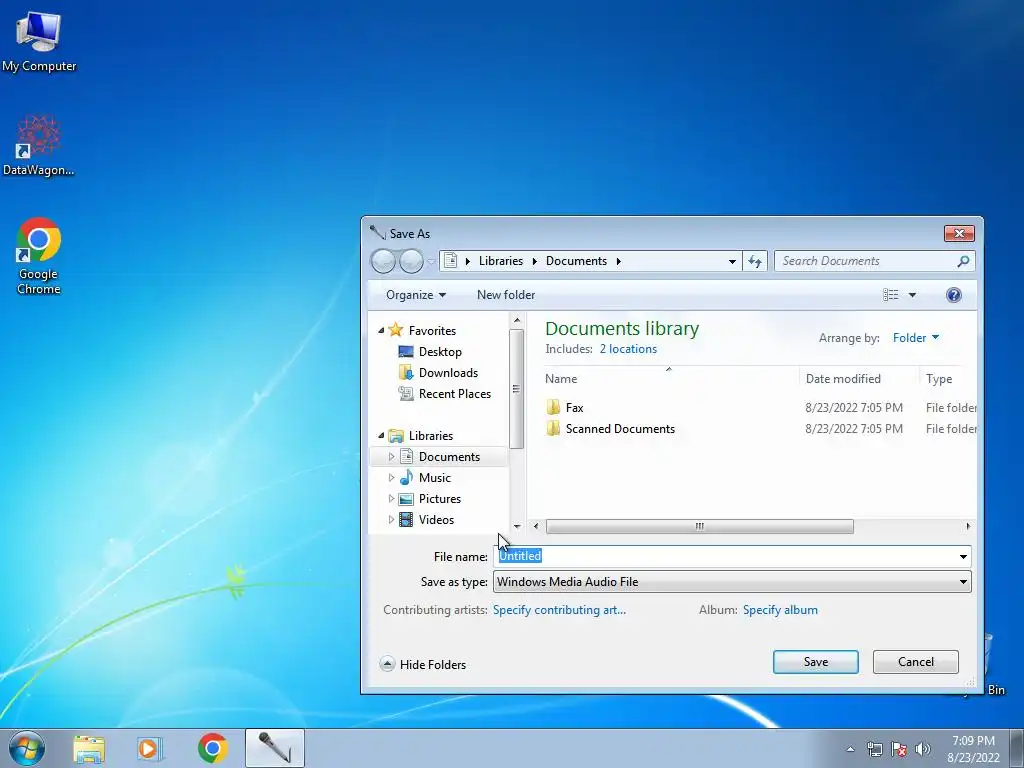Open the Help question mark button

(953, 295)
